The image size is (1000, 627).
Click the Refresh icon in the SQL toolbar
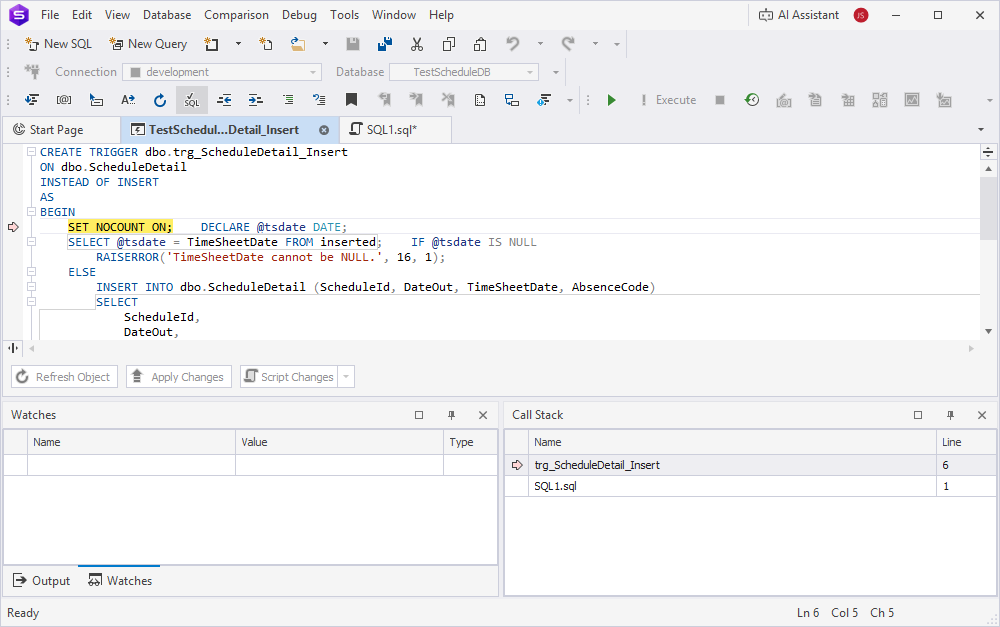coord(159,100)
